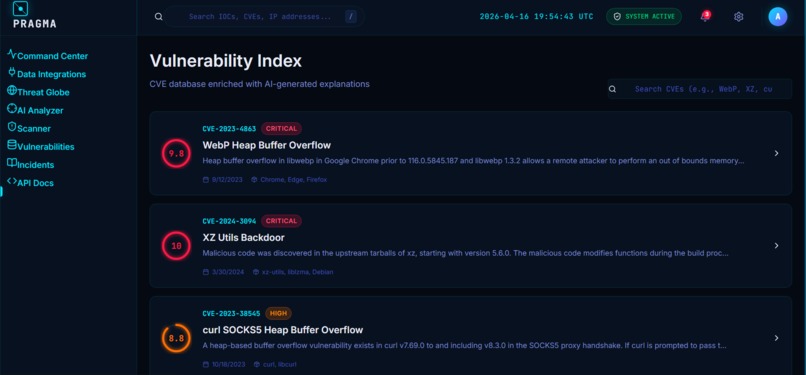
Task: Click the Threat Globe globe icon
Action: [12, 90]
